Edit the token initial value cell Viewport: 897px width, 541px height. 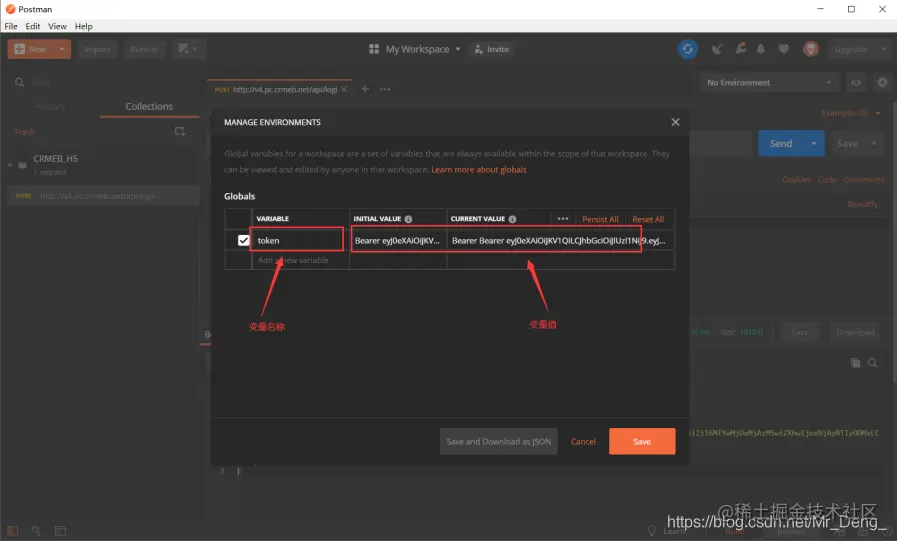tap(398, 240)
